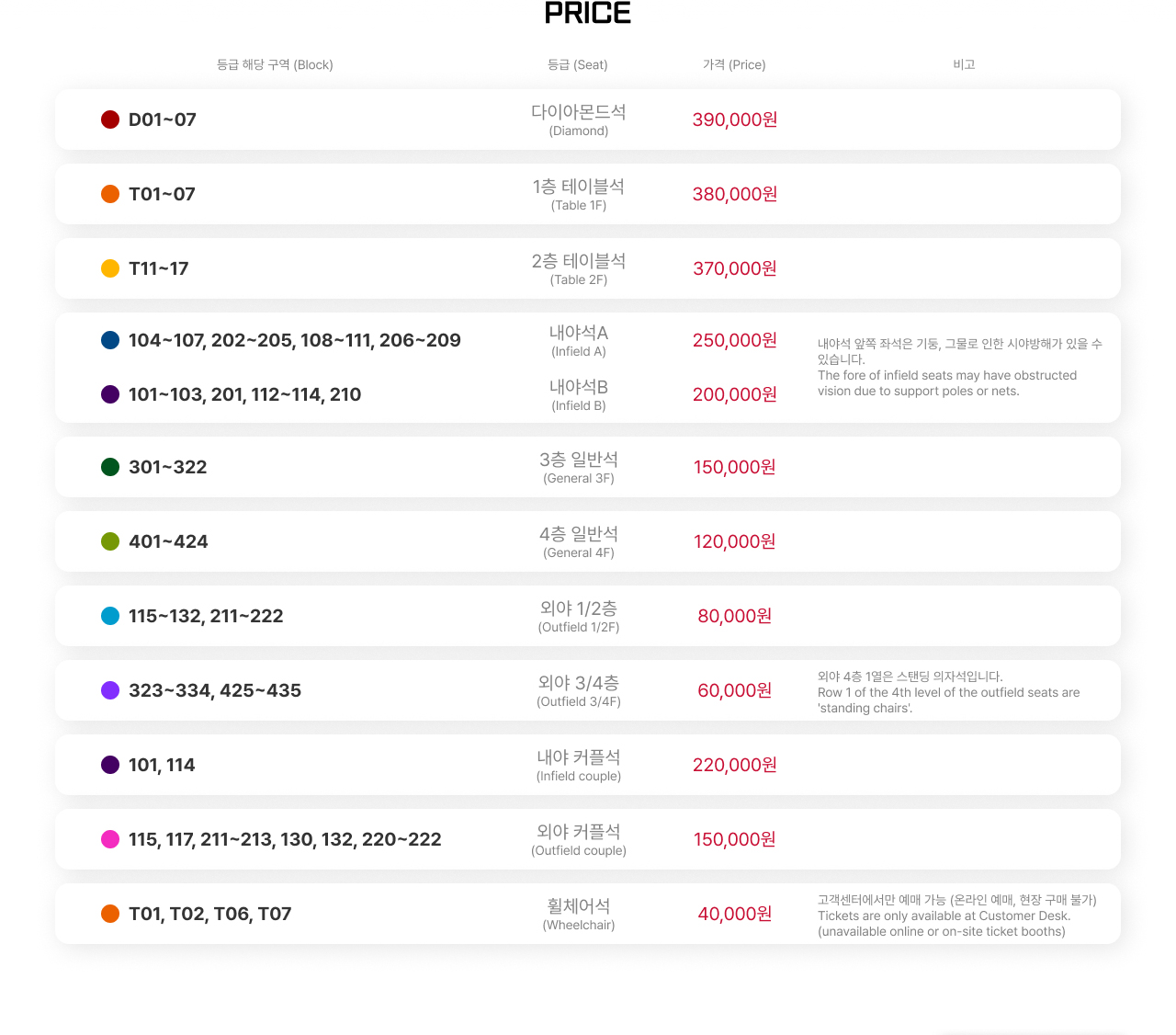The height and width of the screenshot is (1035, 1176).
Task: Click the 390,000원 Diamond price
Action: click(x=735, y=119)
